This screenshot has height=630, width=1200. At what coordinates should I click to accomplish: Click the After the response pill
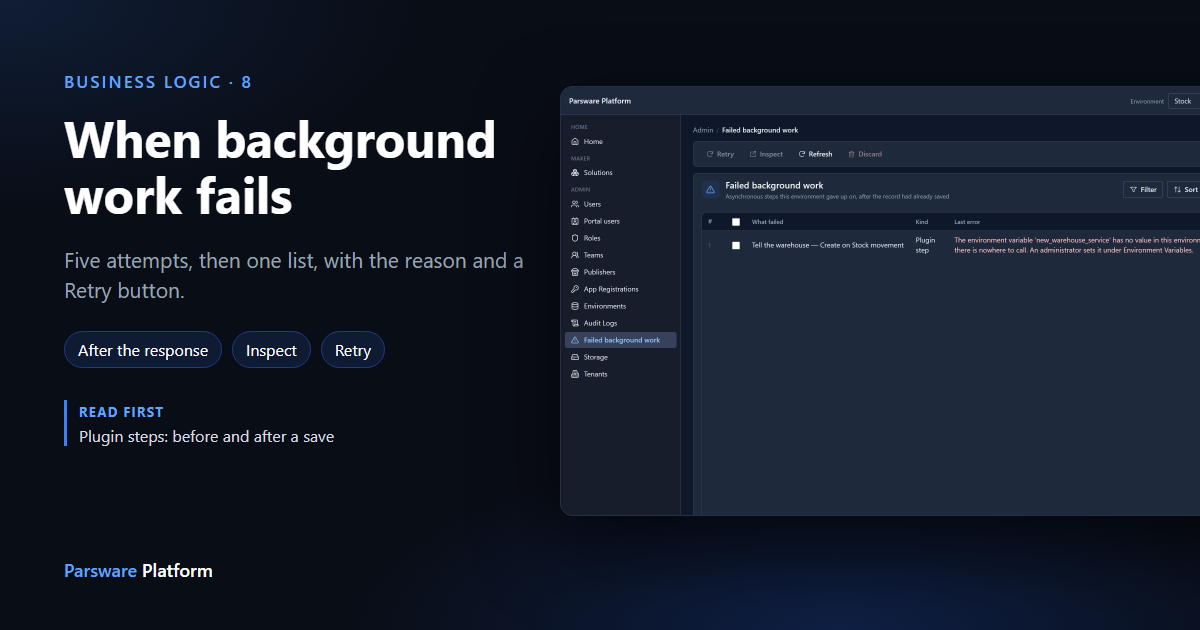tap(143, 350)
